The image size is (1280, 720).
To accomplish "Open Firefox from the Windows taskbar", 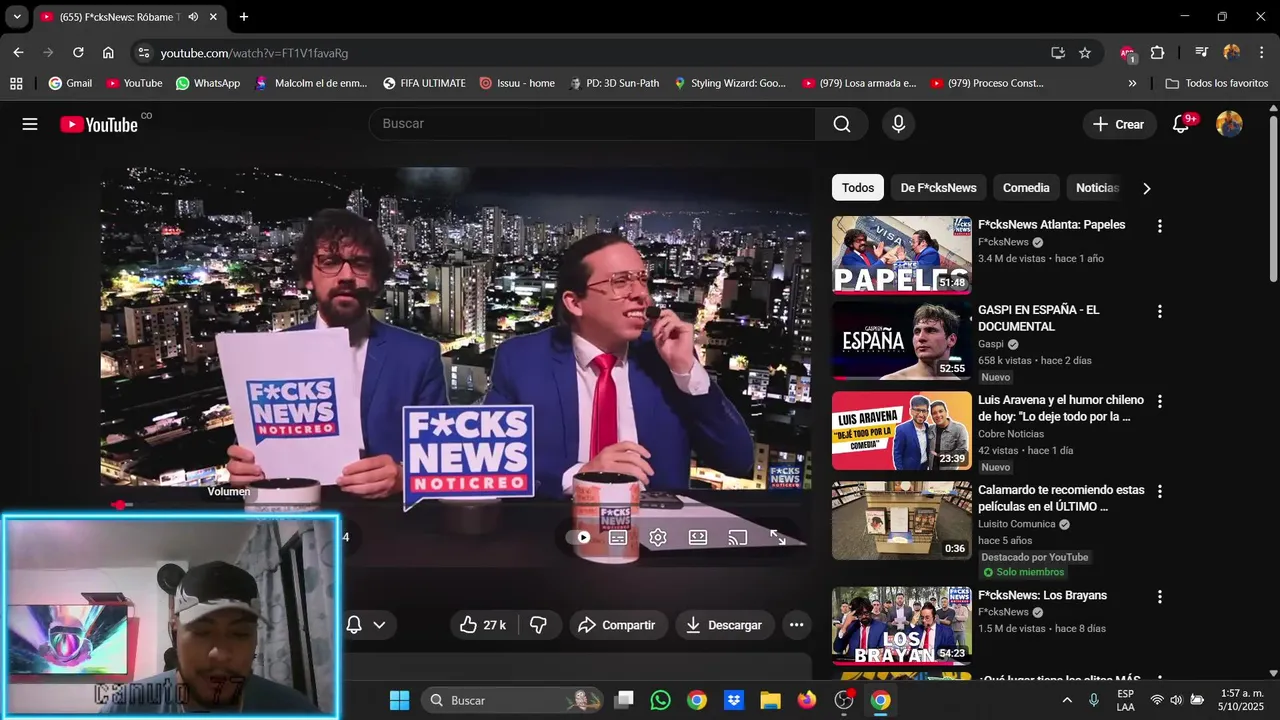I will [807, 700].
